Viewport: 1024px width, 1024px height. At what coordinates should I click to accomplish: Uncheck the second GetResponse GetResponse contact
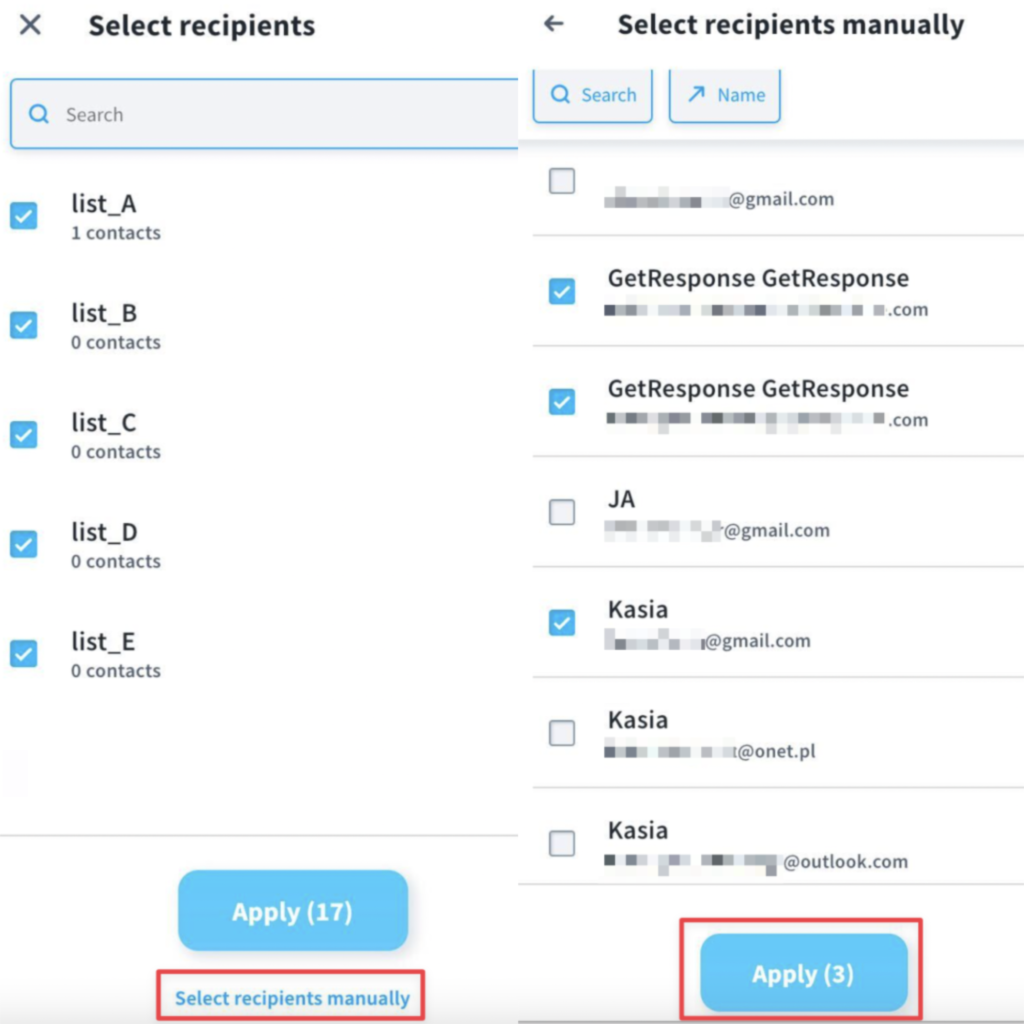coord(562,402)
